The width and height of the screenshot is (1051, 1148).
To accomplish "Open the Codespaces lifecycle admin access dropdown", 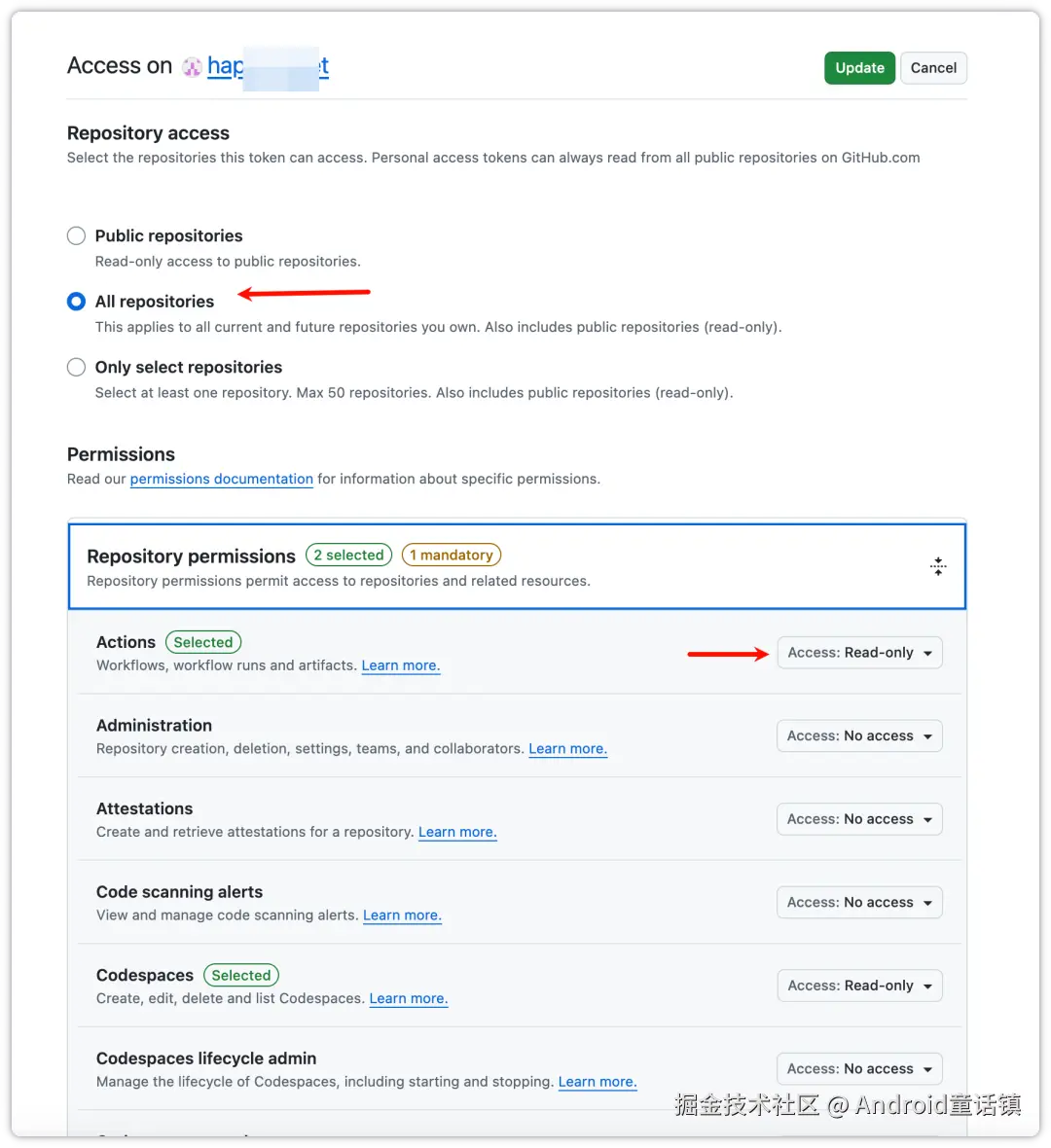I will (858, 1068).
